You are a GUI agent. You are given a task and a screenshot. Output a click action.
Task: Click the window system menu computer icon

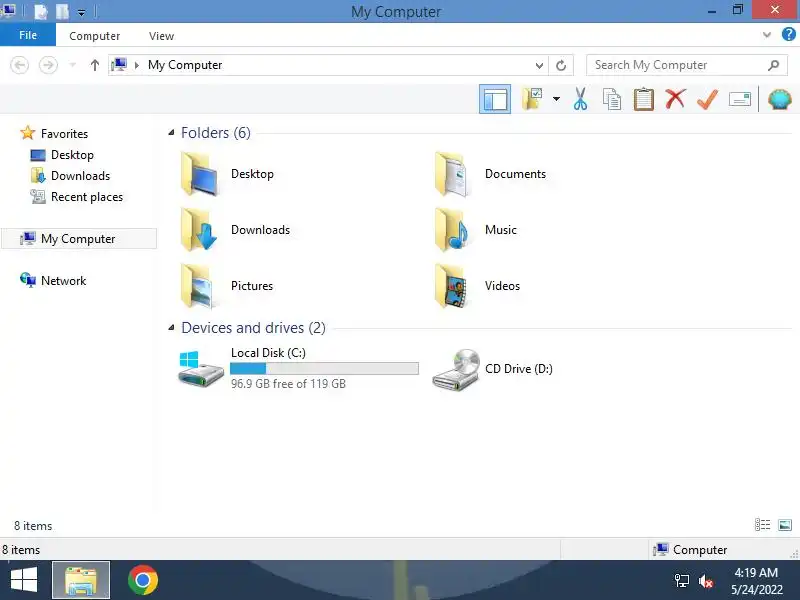click(x=9, y=10)
